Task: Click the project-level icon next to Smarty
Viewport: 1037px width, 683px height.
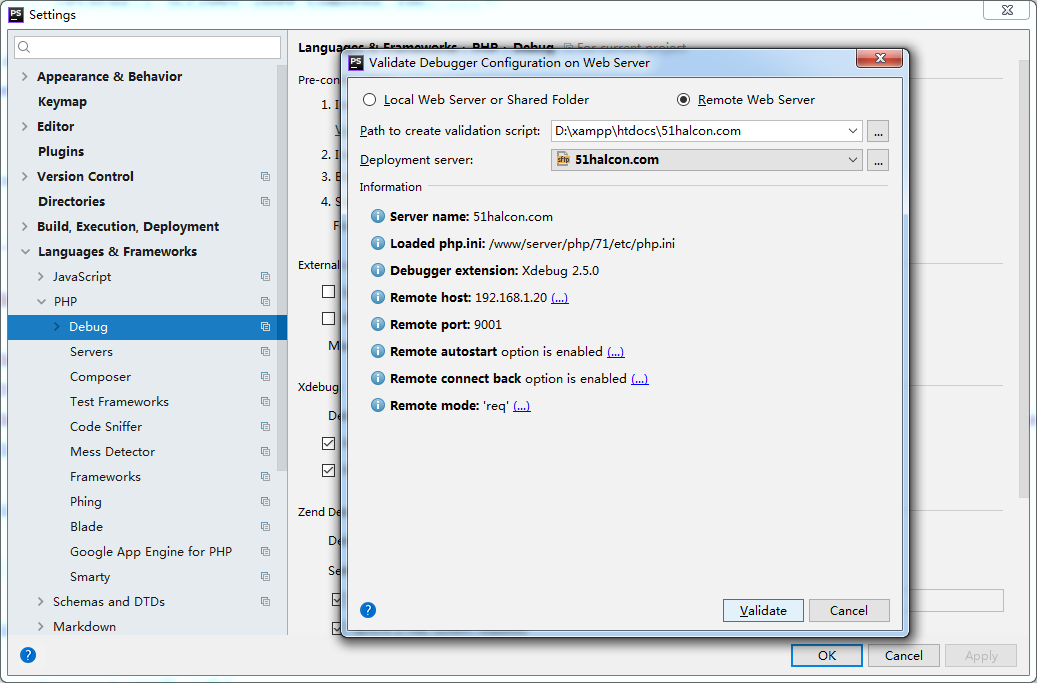Action: [265, 577]
